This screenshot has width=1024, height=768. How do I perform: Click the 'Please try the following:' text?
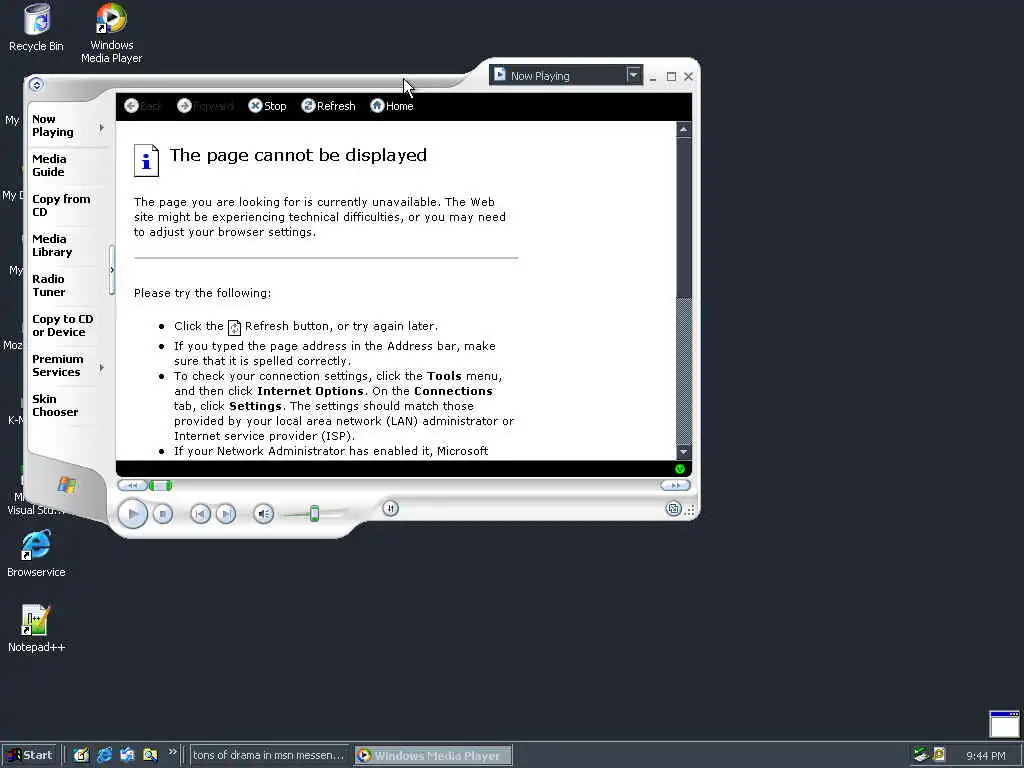(202, 293)
